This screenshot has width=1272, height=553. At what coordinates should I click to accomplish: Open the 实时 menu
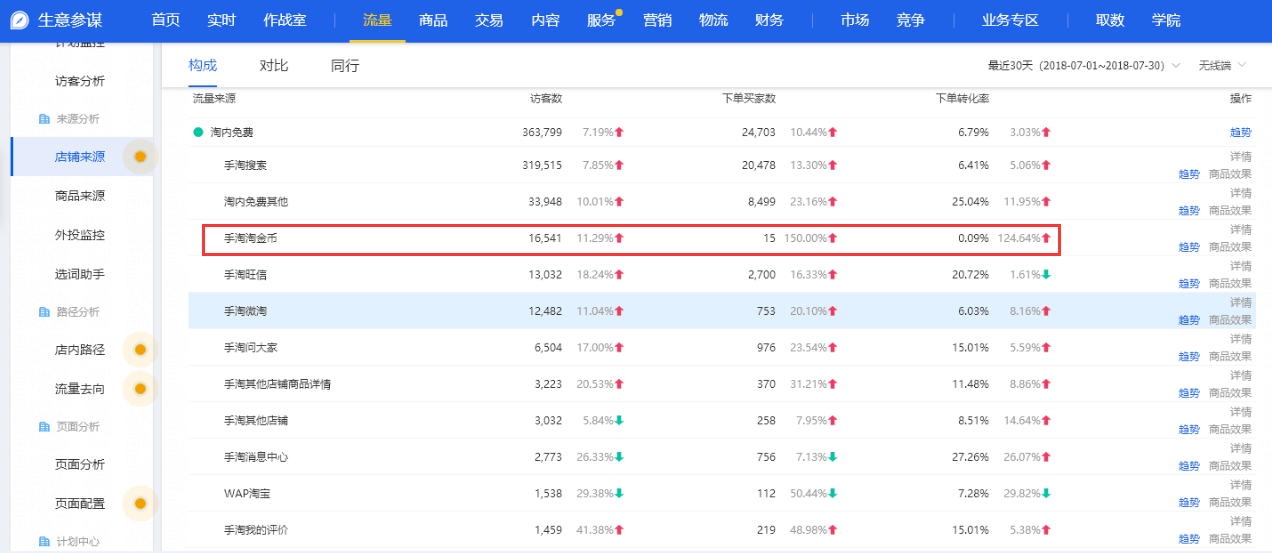coord(221,21)
